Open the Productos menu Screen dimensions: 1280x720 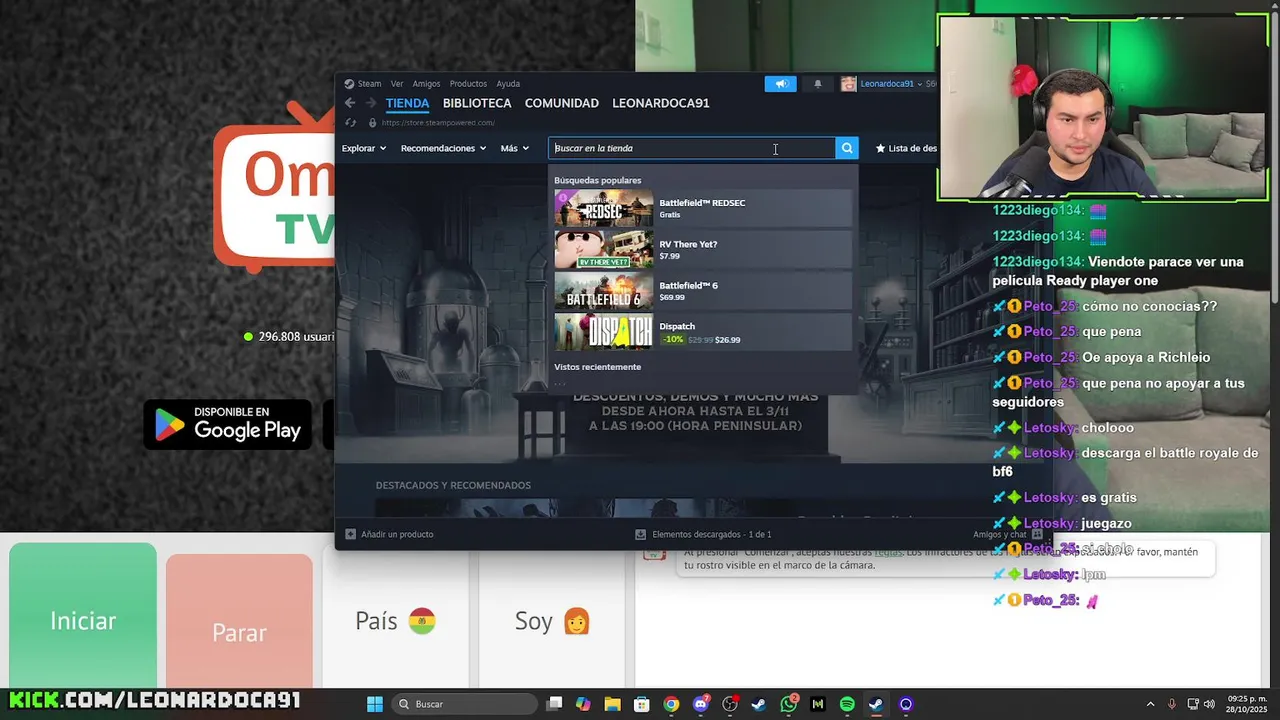click(x=468, y=84)
